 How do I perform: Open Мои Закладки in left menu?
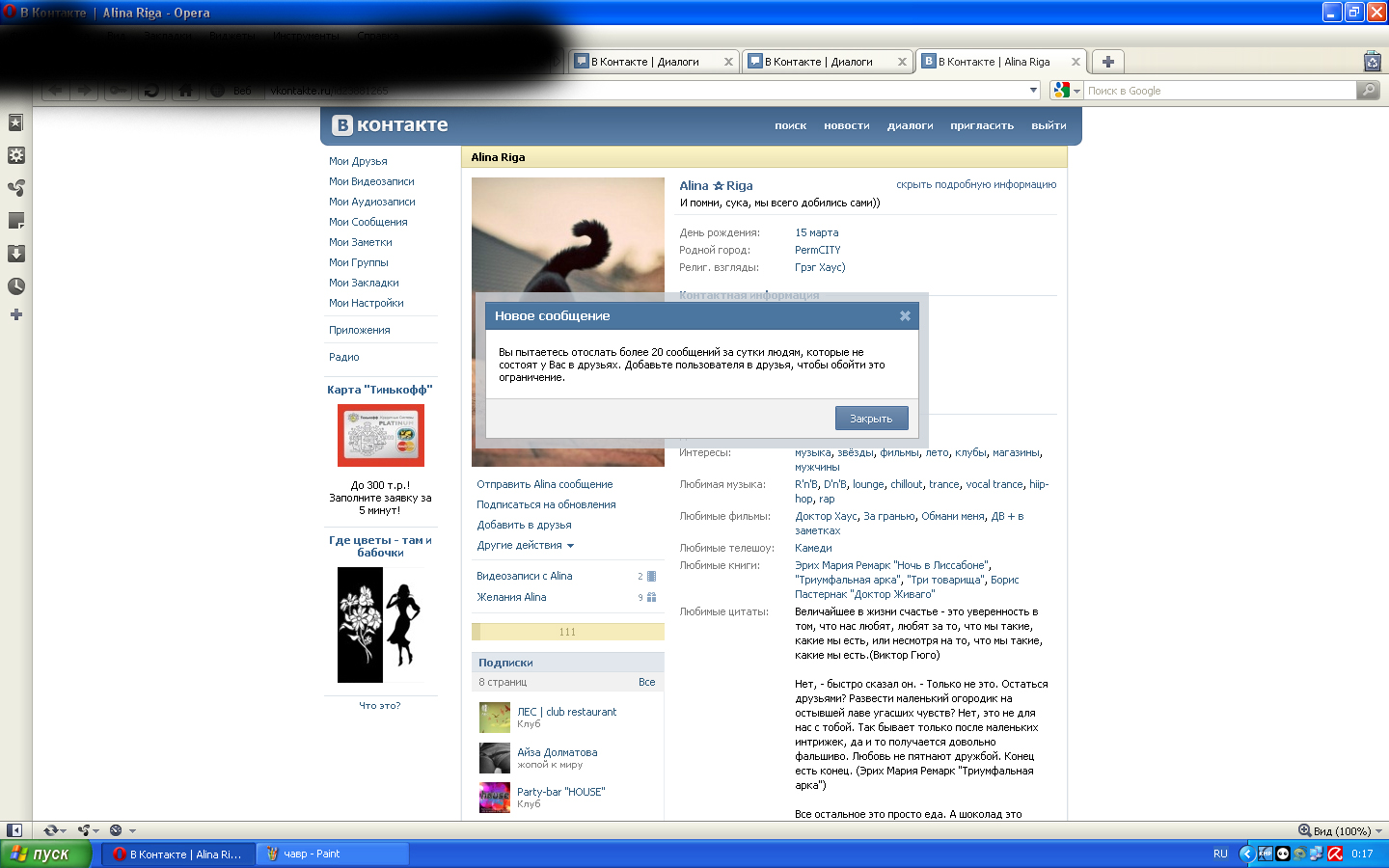364,283
